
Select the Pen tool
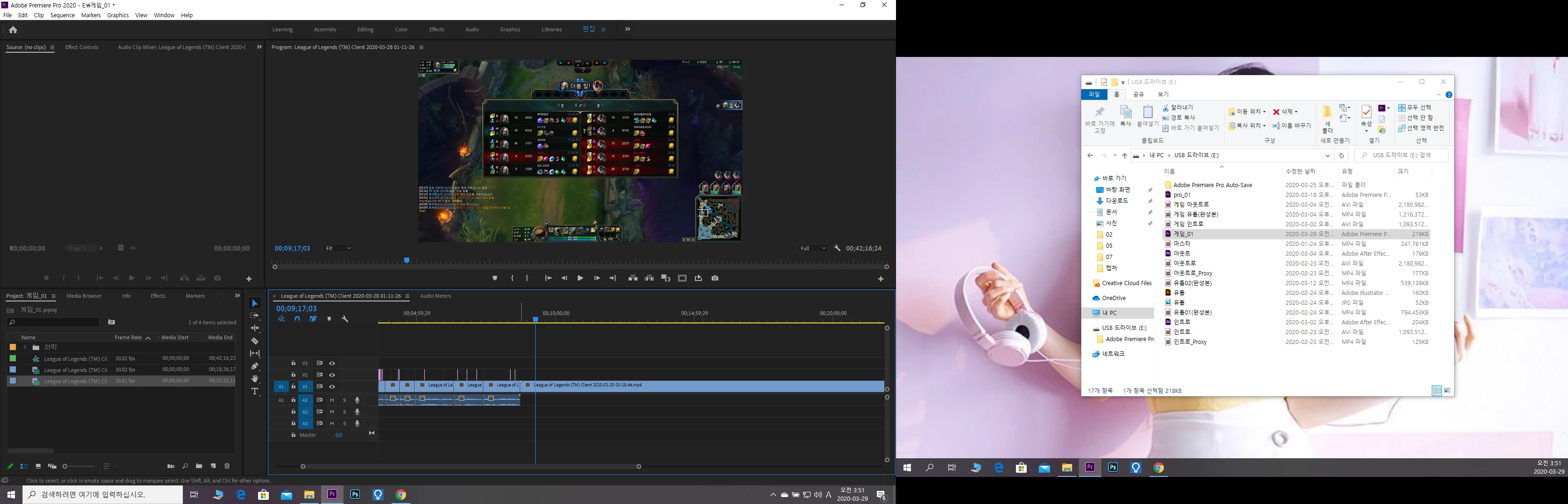tap(255, 366)
